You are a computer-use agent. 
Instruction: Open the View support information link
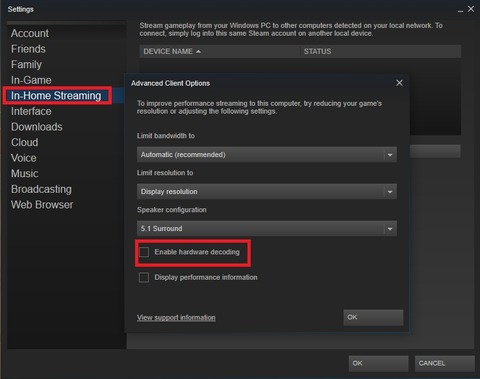pyautogui.click(x=176, y=318)
